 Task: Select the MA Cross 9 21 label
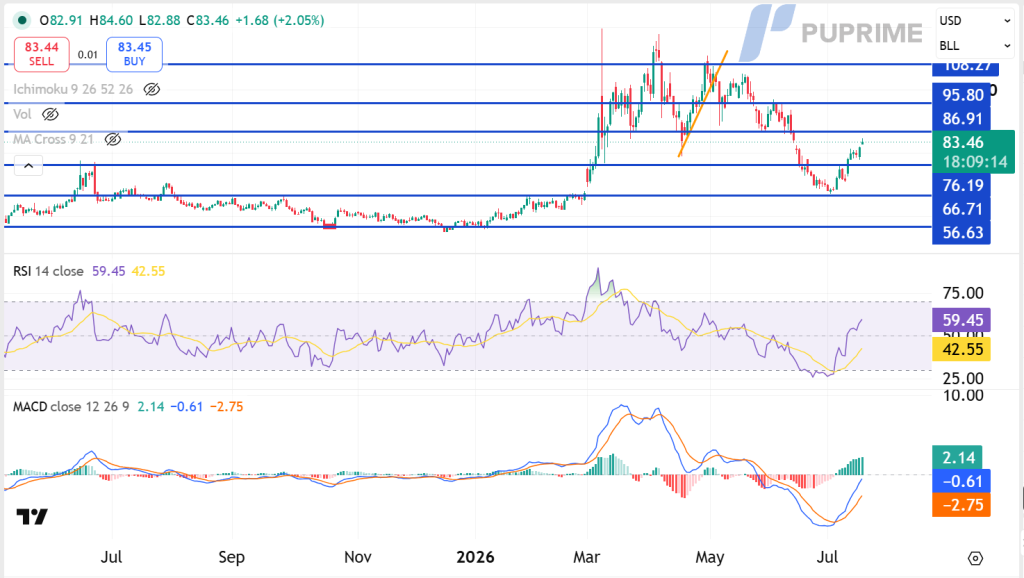[x=54, y=139]
